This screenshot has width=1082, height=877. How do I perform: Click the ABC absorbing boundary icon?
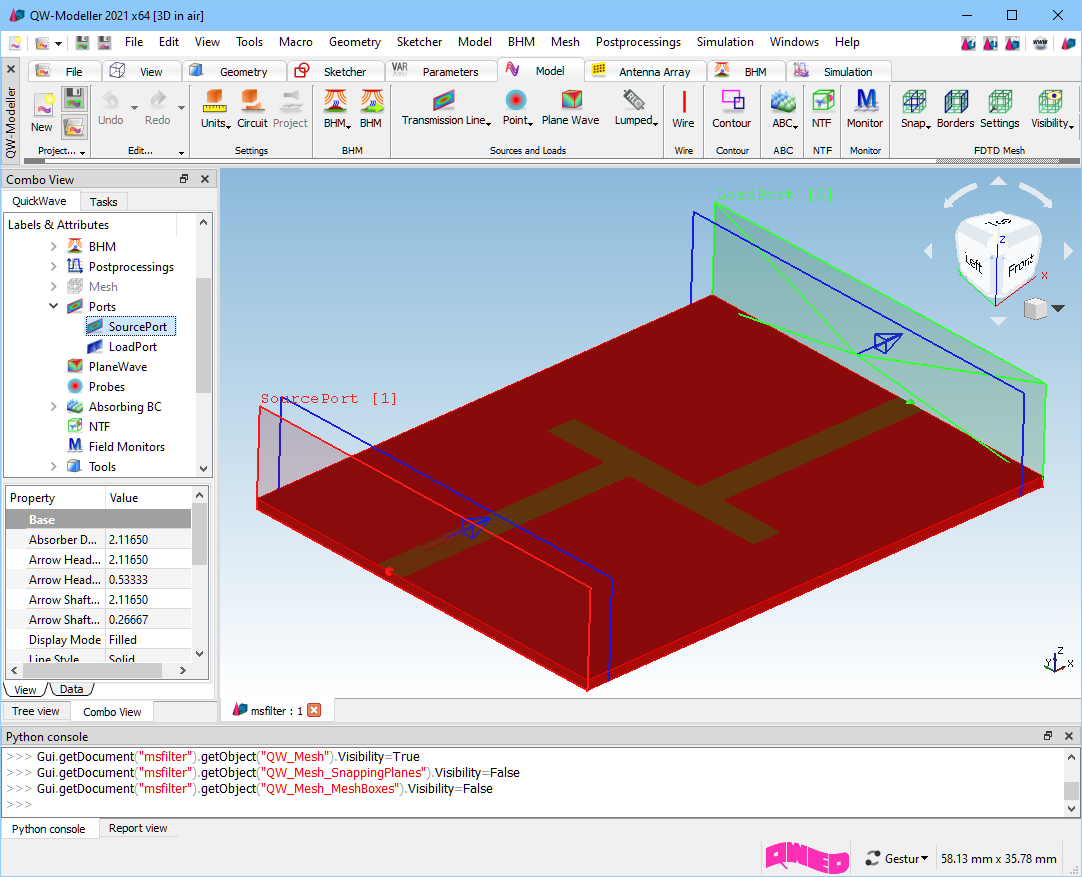[x=783, y=101]
